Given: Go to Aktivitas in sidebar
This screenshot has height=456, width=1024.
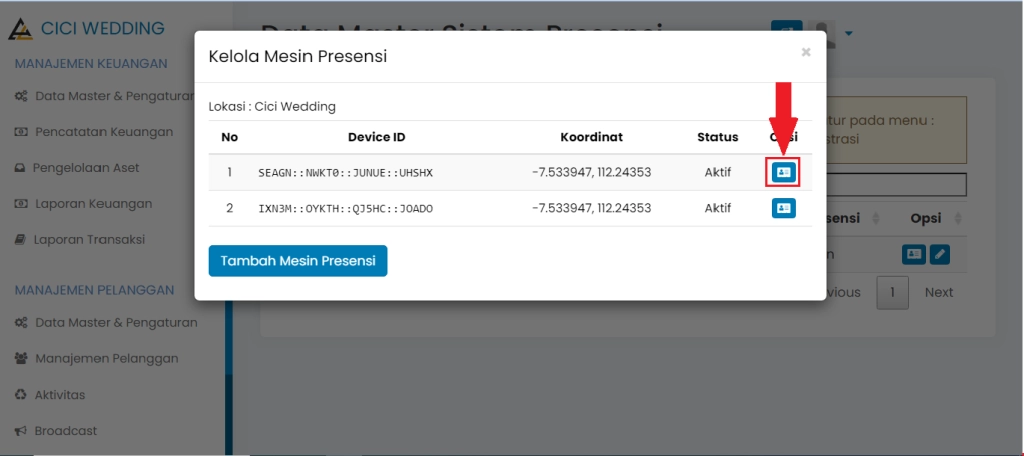Looking at the screenshot, I should click(59, 395).
